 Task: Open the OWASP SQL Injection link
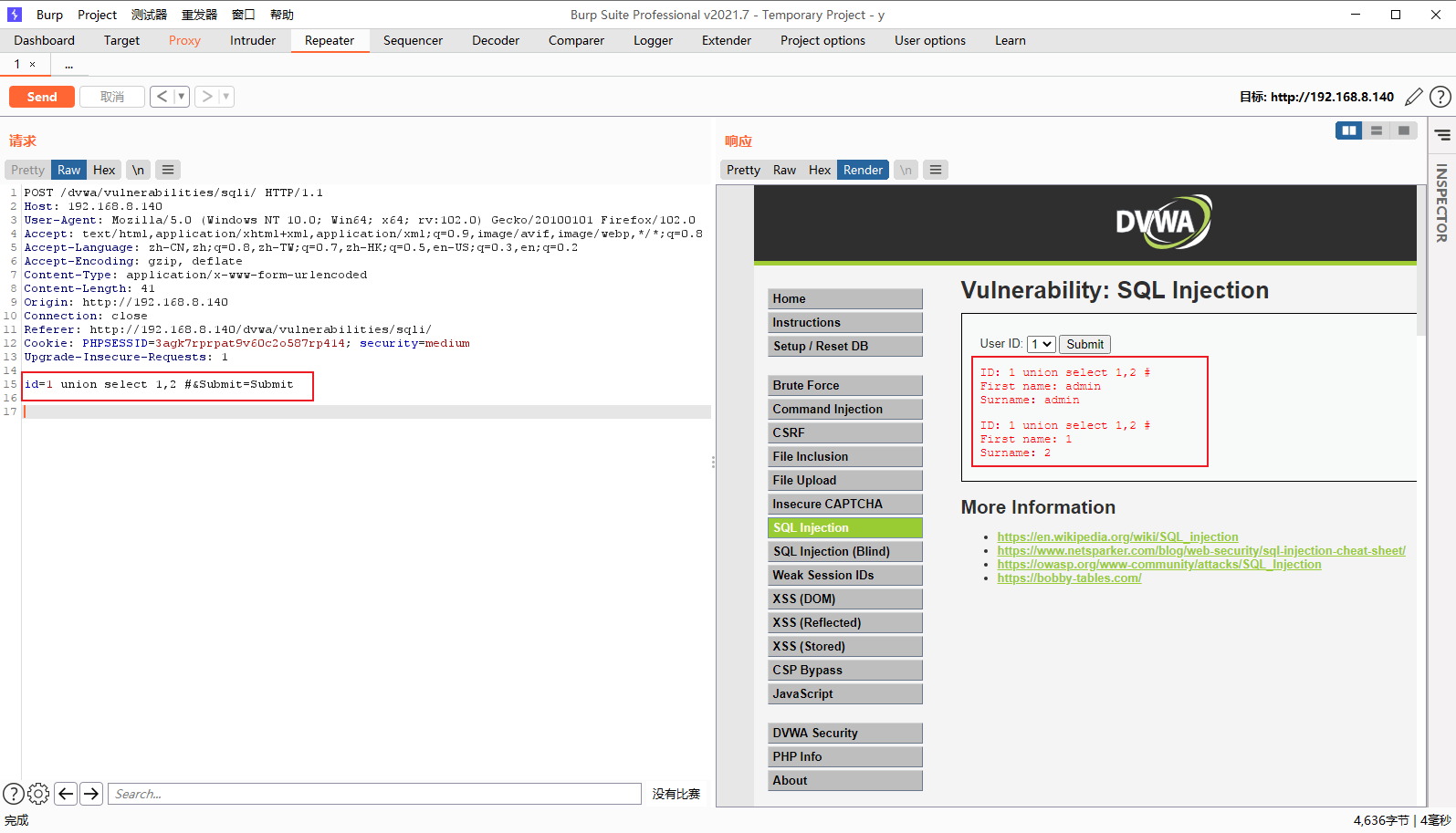click(1159, 564)
